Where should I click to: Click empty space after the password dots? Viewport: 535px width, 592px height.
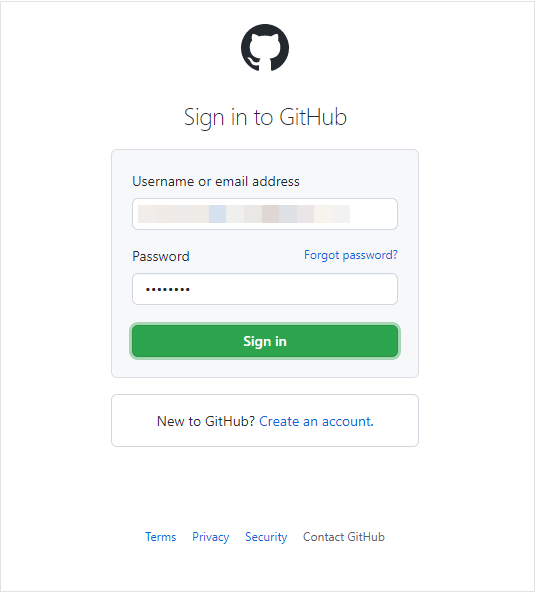293,289
